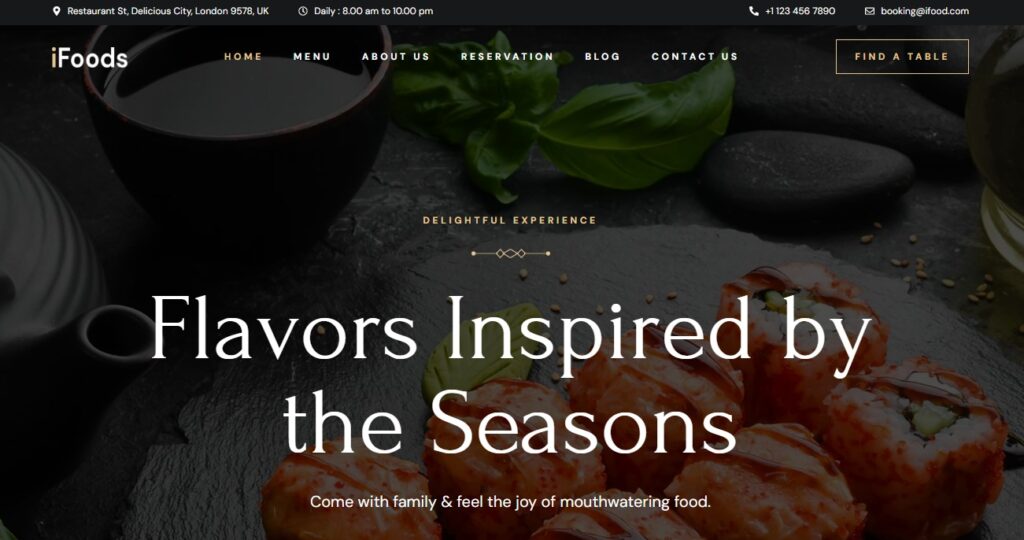
Task: Click the phone handset icon
Action: (x=754, y=11)
